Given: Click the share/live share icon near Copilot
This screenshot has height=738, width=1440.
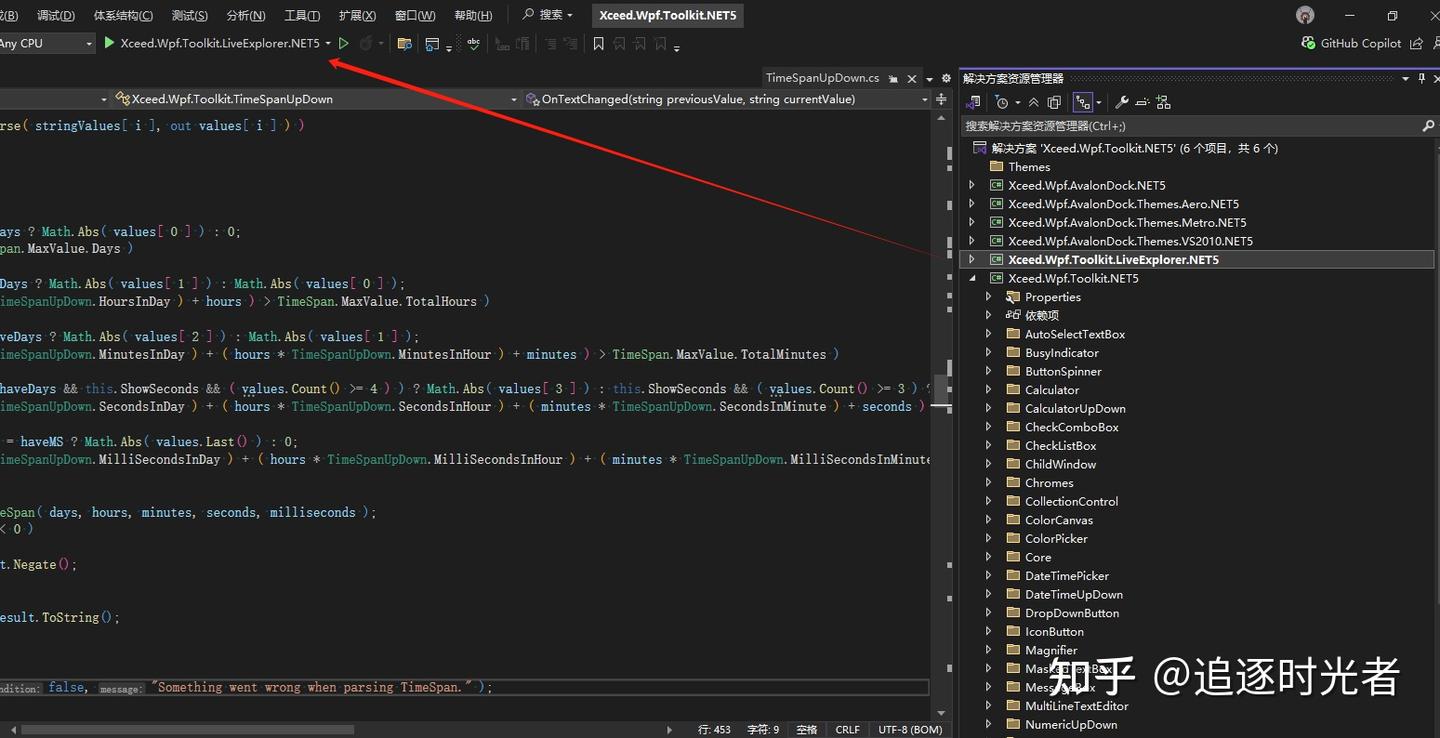Looking at the screenshot, I should click(x=1416, y=43).
